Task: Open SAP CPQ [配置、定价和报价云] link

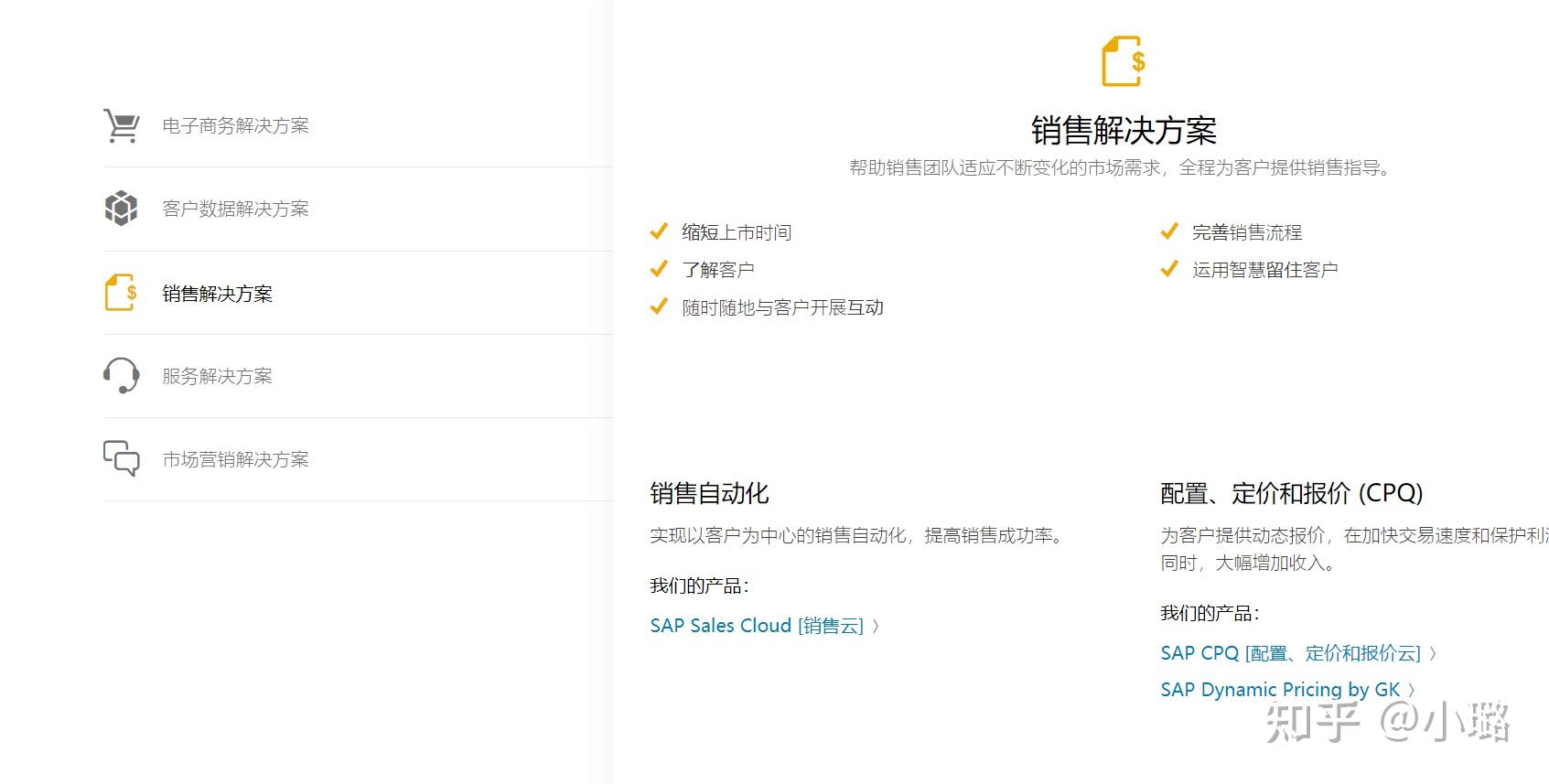Action: click(x=1290, y=653)
